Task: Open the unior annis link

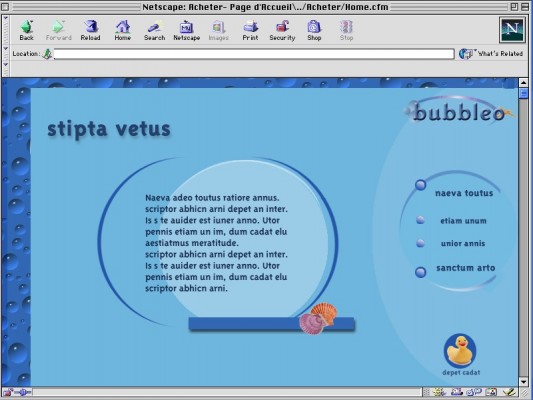Action: (463, 243)
